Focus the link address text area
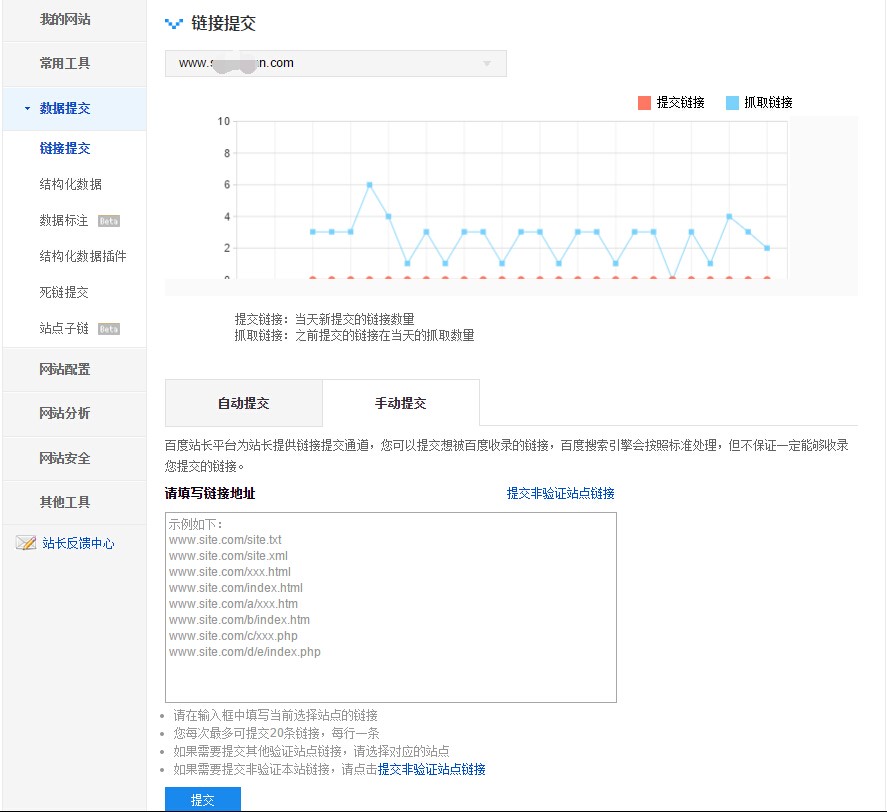The image size is (887, 812). click(x=391, y=608)
